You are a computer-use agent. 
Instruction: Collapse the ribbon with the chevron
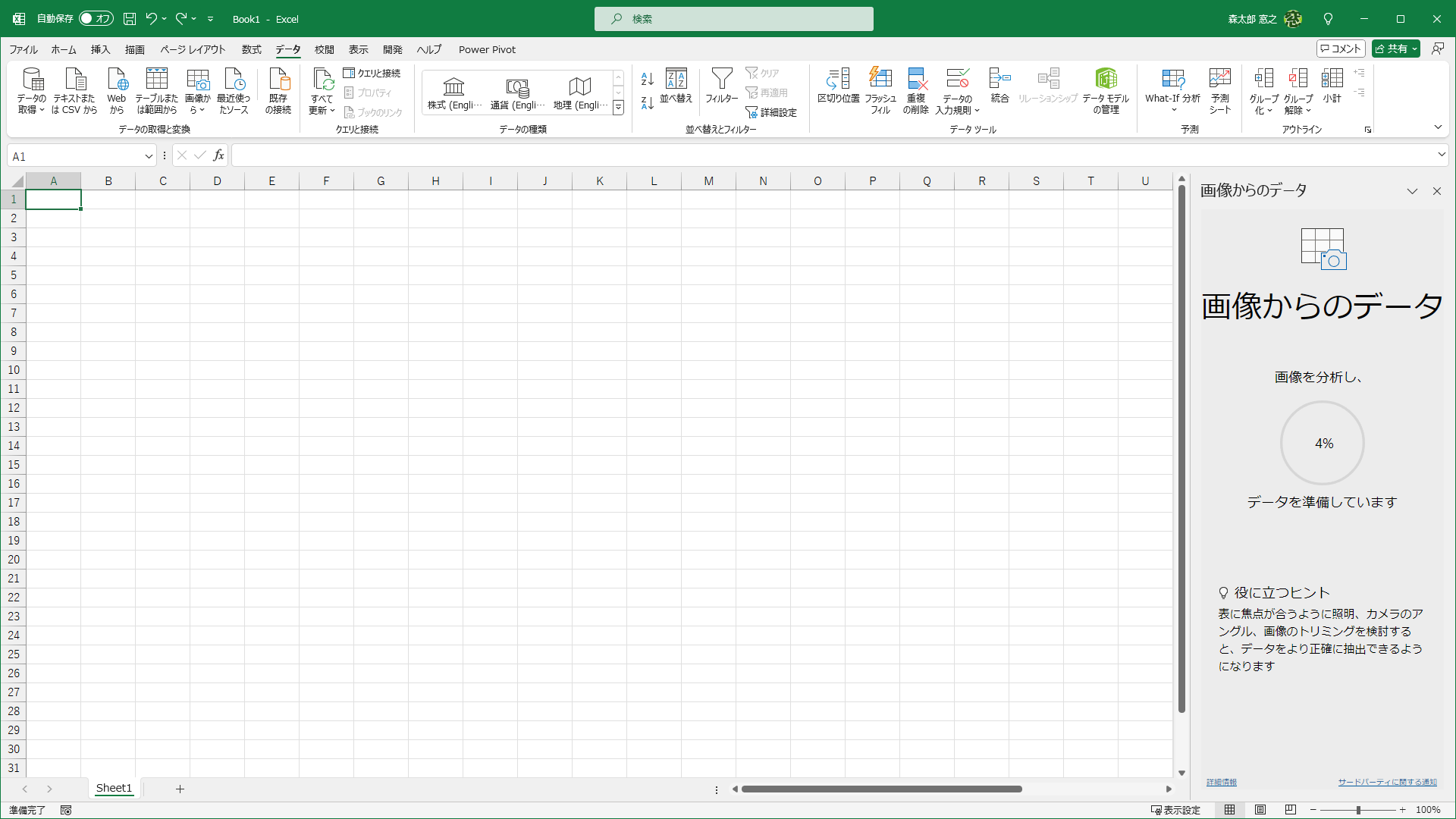click(x=1438, y=127)
